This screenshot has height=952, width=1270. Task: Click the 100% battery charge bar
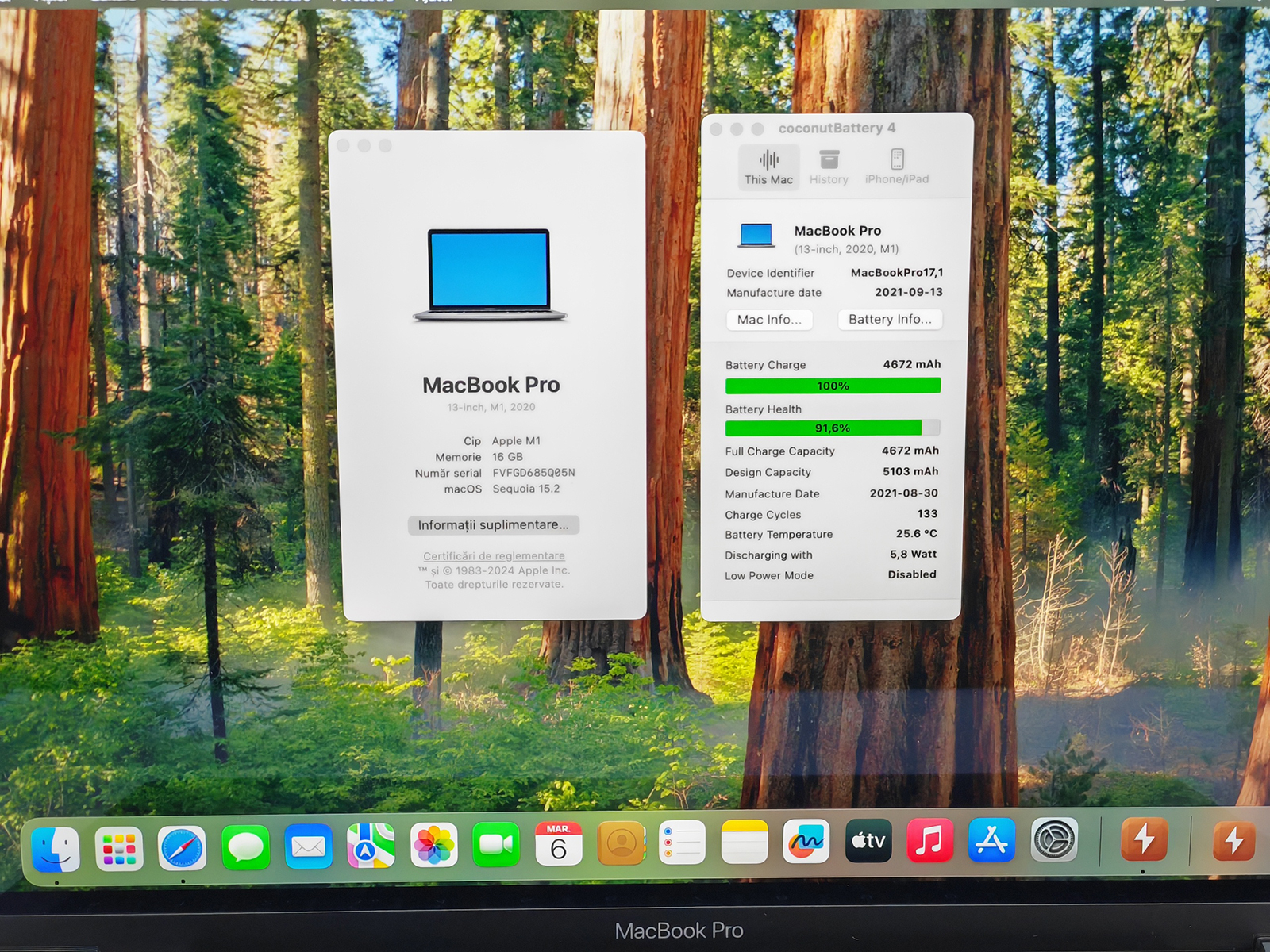(833, 386)
